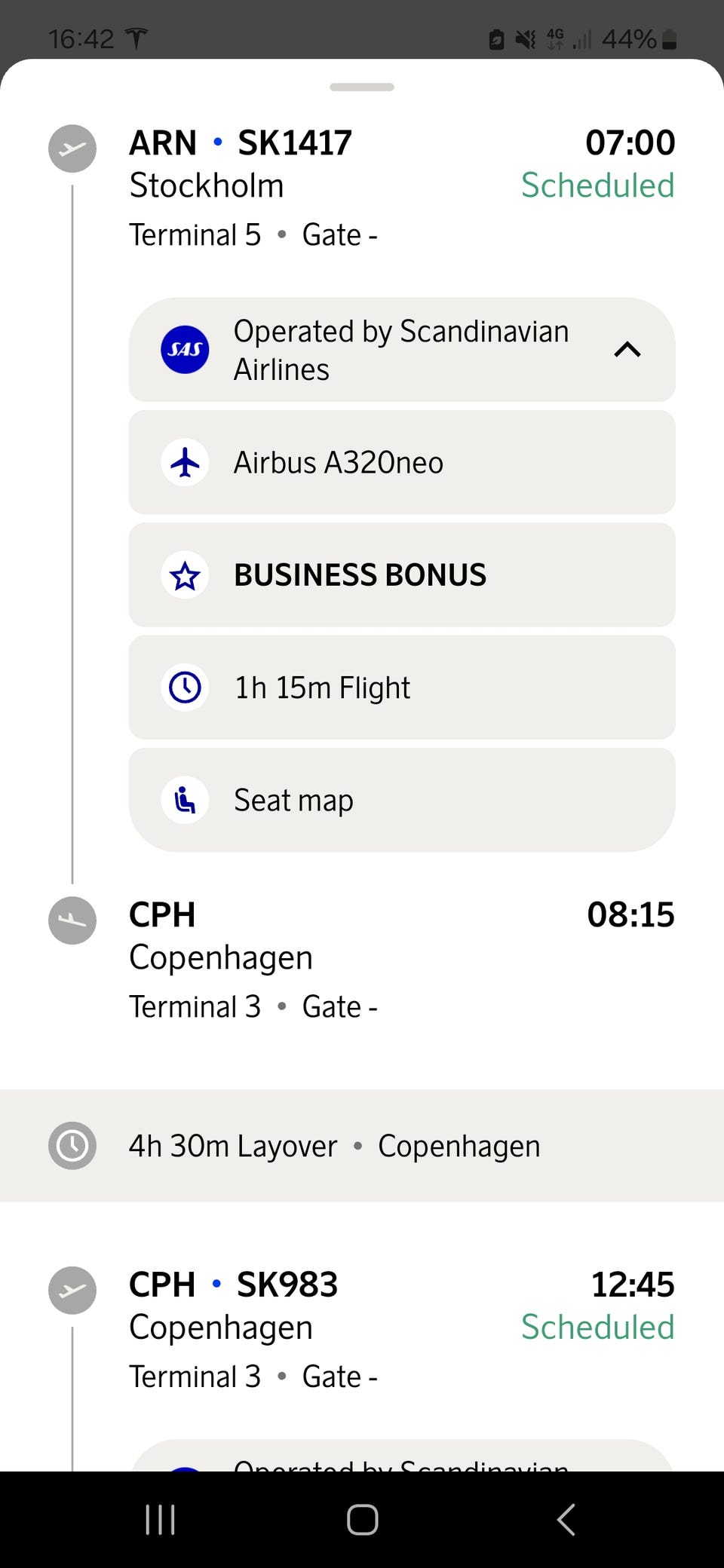This screenshot has height=1568, width=724.
Task: Tap the clock icon beside 1h 15m Flight
Action: (x=185, y=688)
